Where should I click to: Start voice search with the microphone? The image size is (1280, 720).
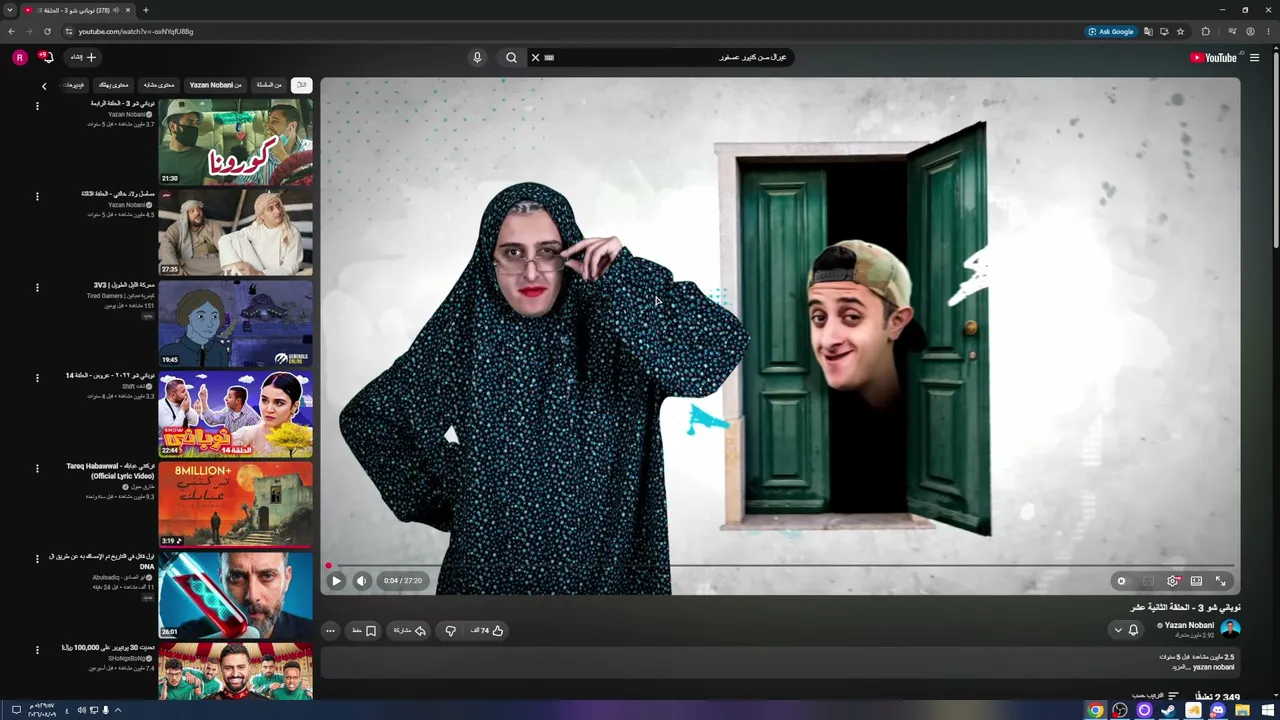477,58
